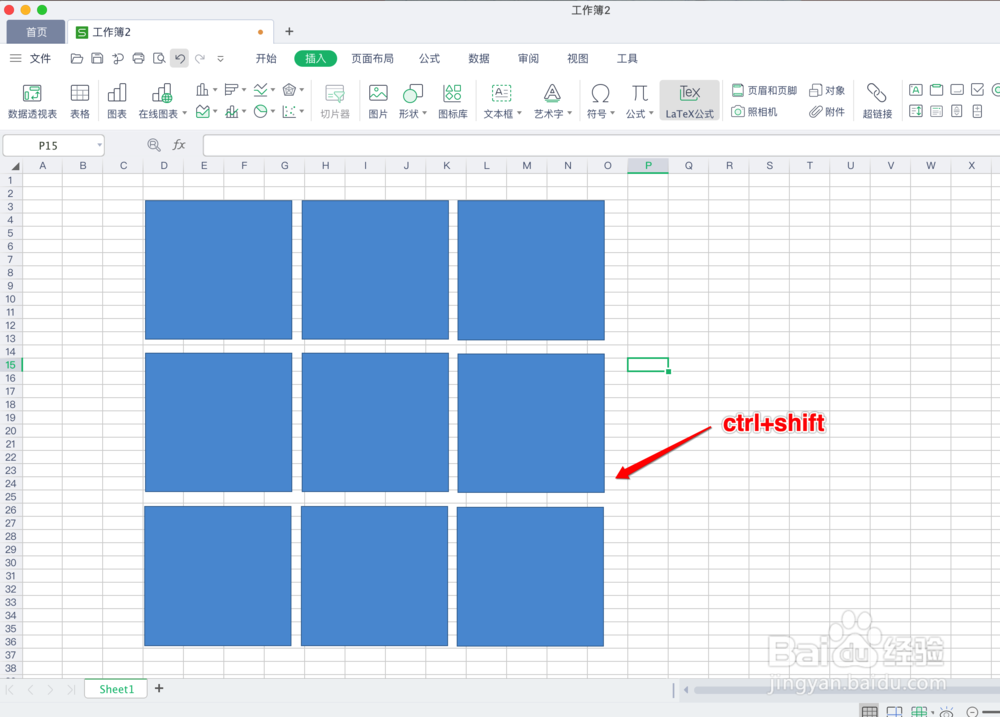Screen dimensions: 1000x717
Task: Click the print icon in quick toolbar
Action: [138, 59]
